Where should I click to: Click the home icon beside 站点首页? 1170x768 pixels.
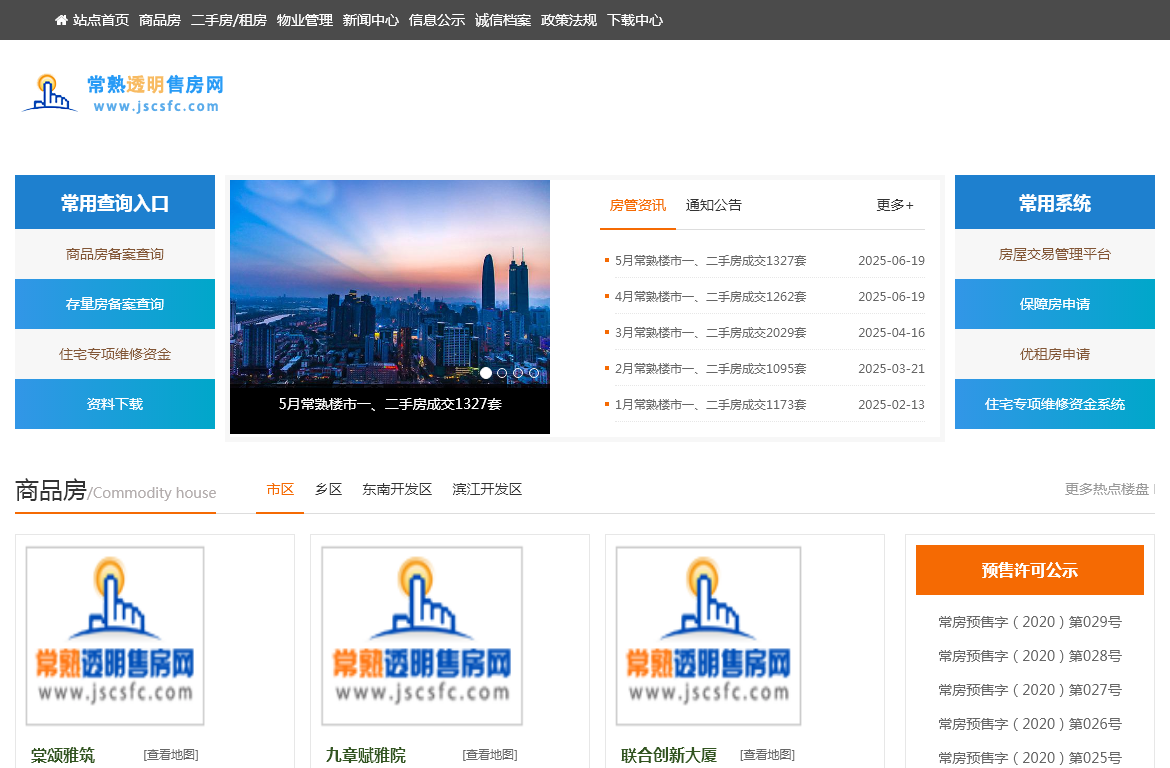point(60,19)
